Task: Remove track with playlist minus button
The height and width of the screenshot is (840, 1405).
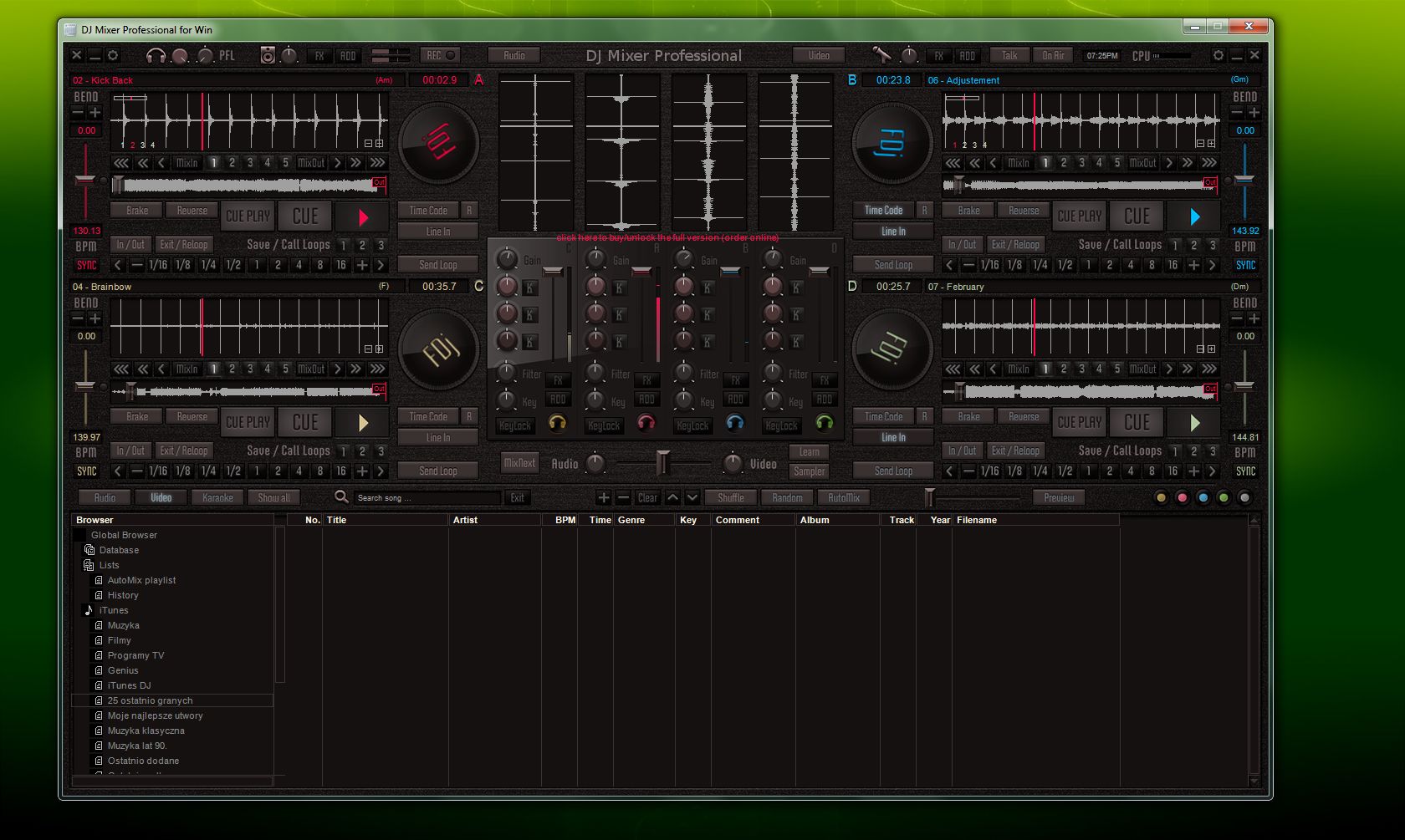Action: [x=623, y=498]
